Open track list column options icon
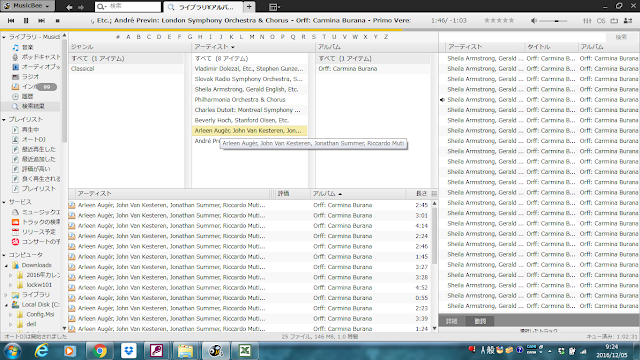 (434, 194)
